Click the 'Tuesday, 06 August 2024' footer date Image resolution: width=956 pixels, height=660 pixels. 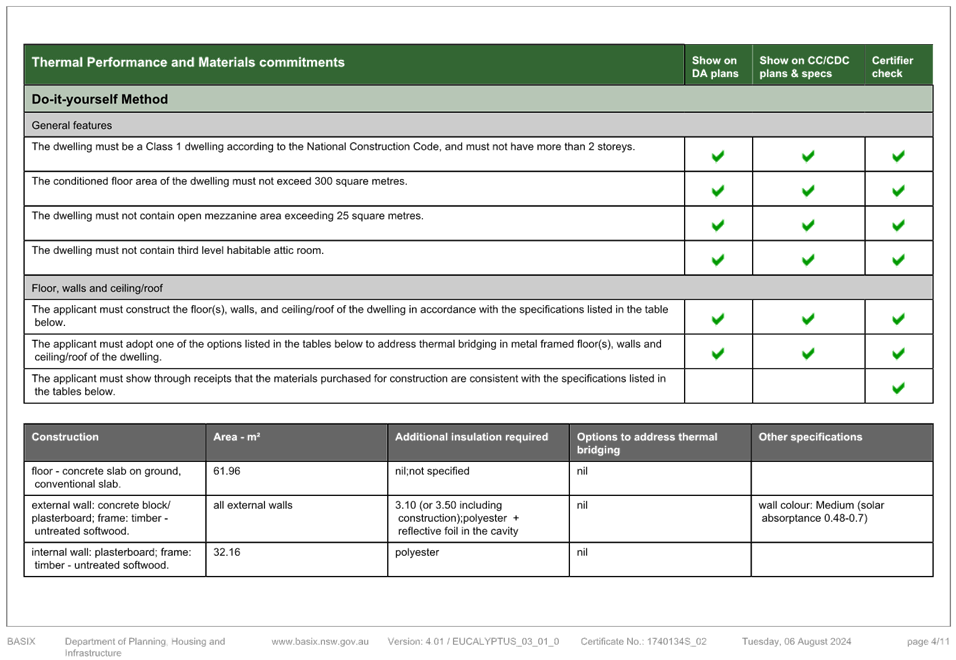click(796, 642)
